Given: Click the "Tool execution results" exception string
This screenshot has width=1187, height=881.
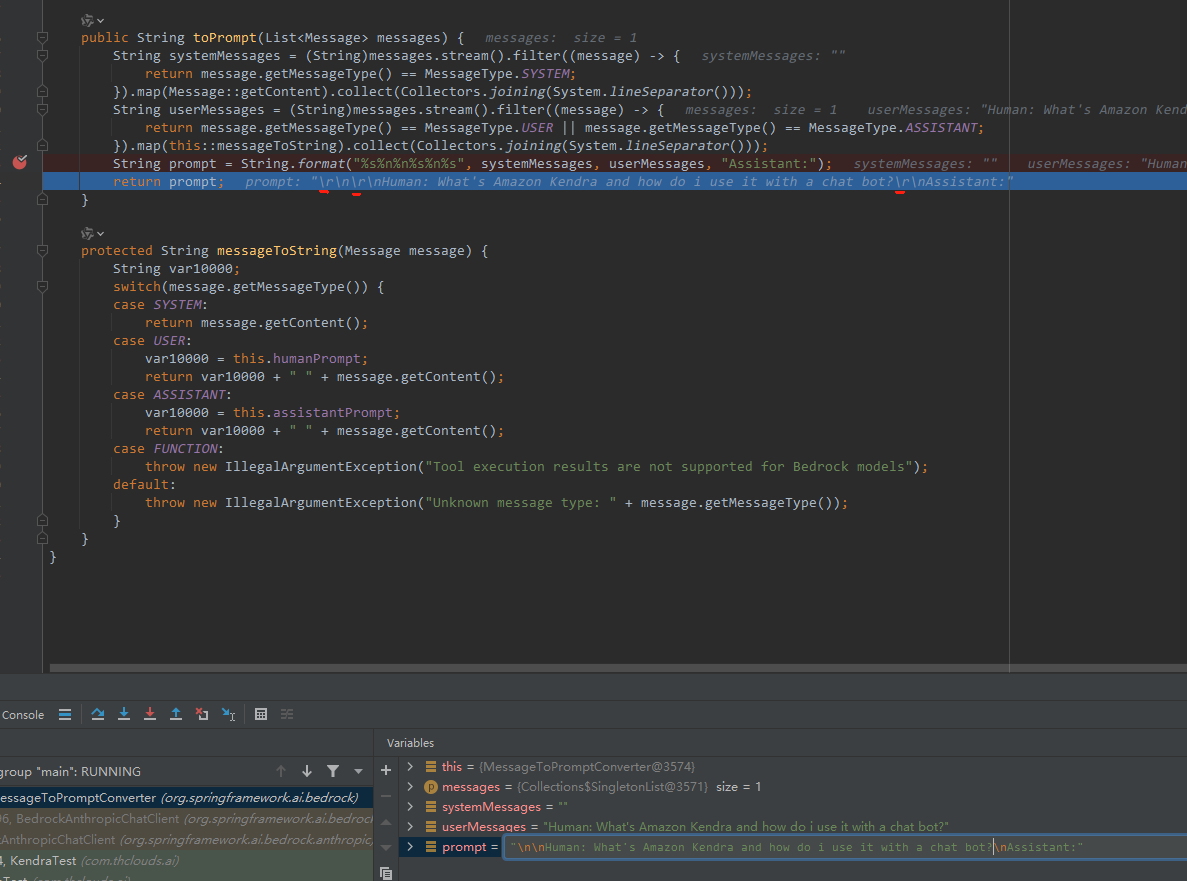Looking at the screenshot, I should coord(669,467).
